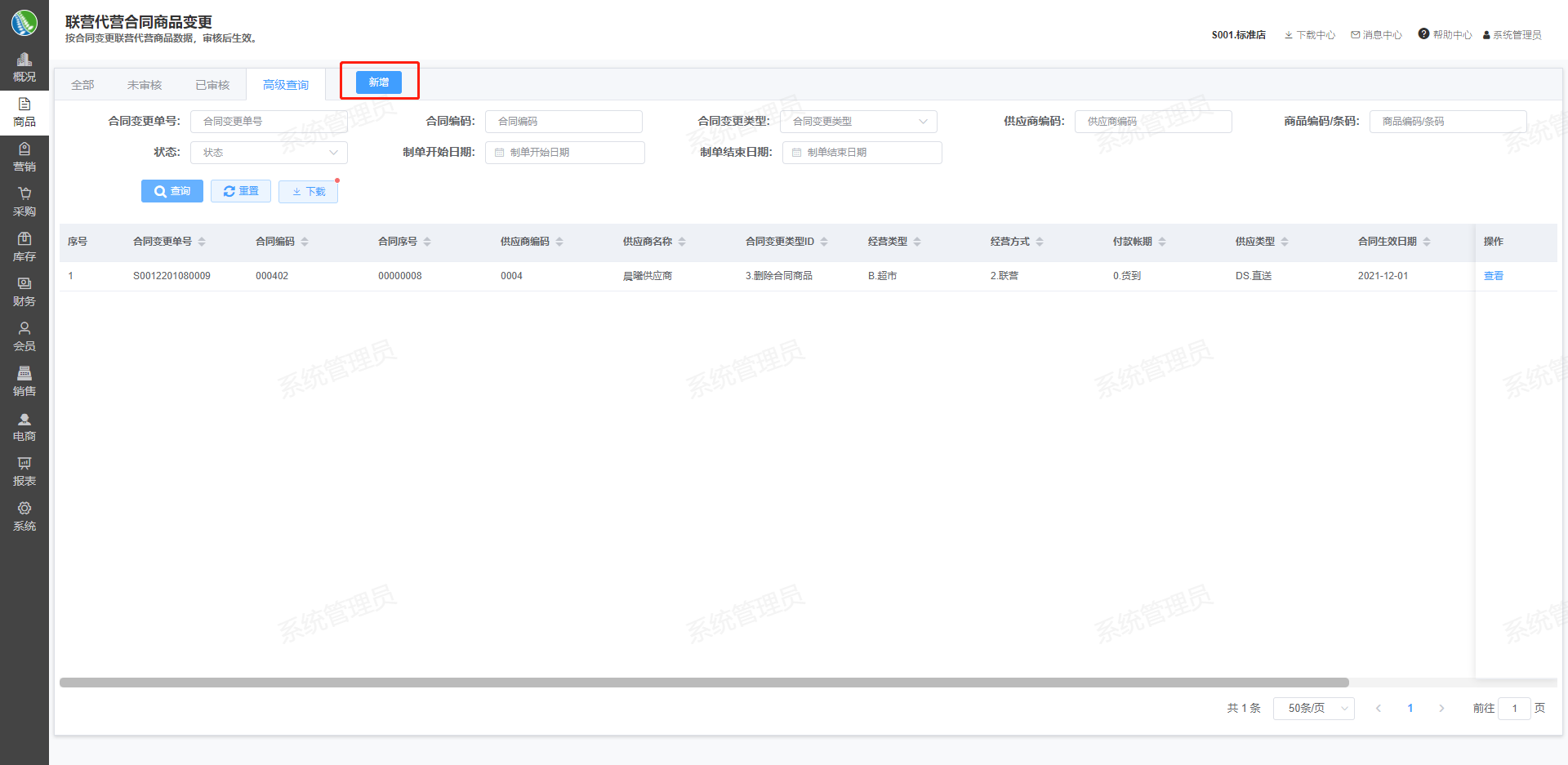This screenshot has height=765, width=1568.
Task: Sort by 付款帐期 column arrows
Action: pos(1162,242)
